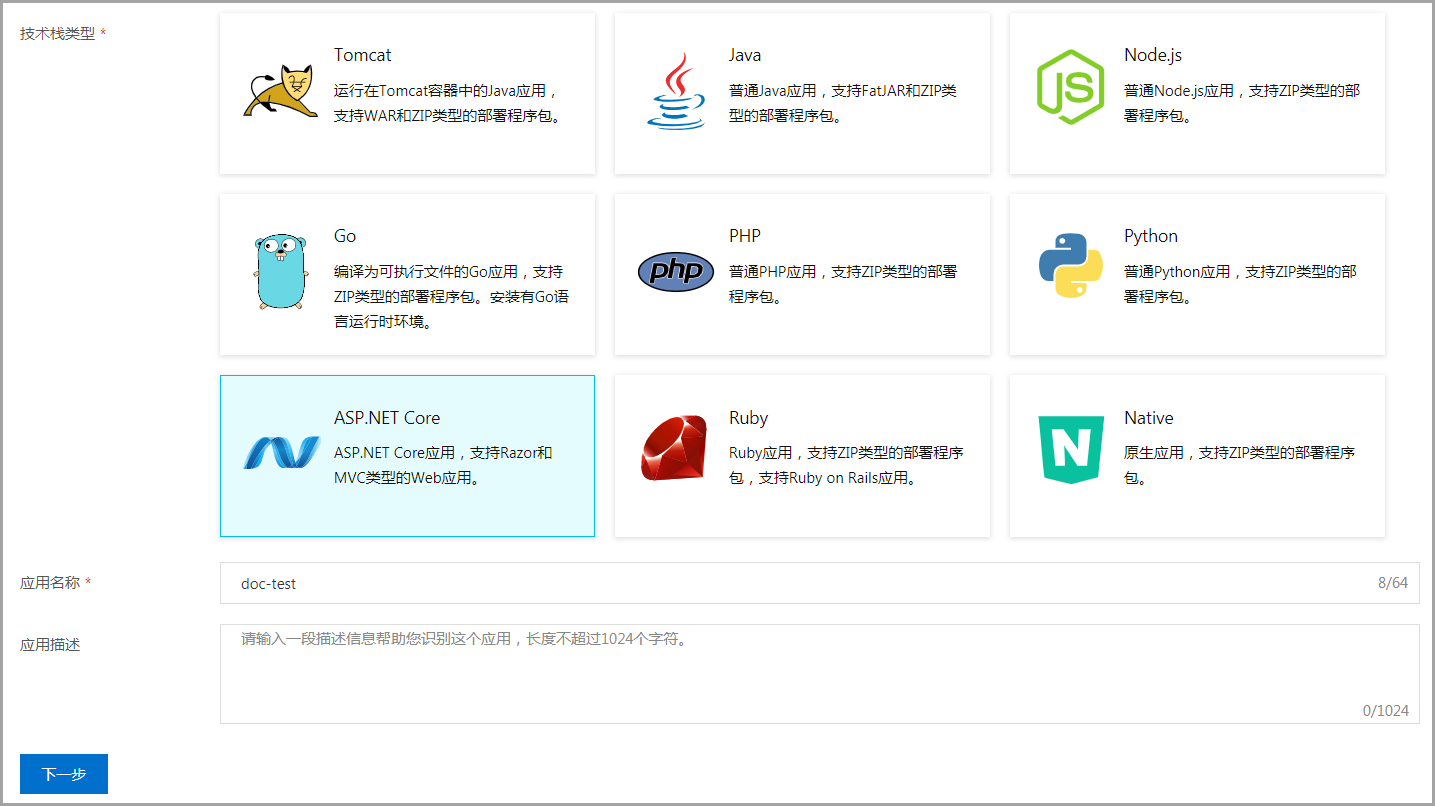Click the Go executable description text
1435x806 pixels.
click(x=452, y=297)
